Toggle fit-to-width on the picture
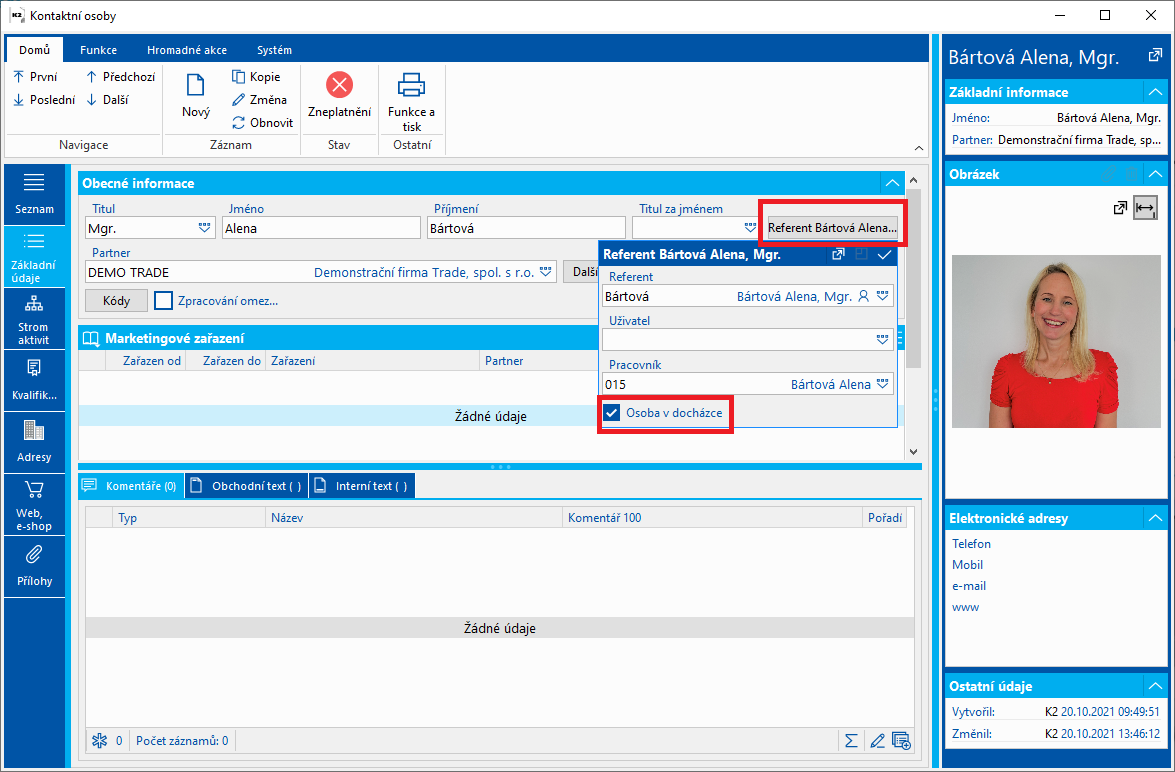This screenshot has height=772, width=1175. pyautogui.click(x=1145, y=208)
